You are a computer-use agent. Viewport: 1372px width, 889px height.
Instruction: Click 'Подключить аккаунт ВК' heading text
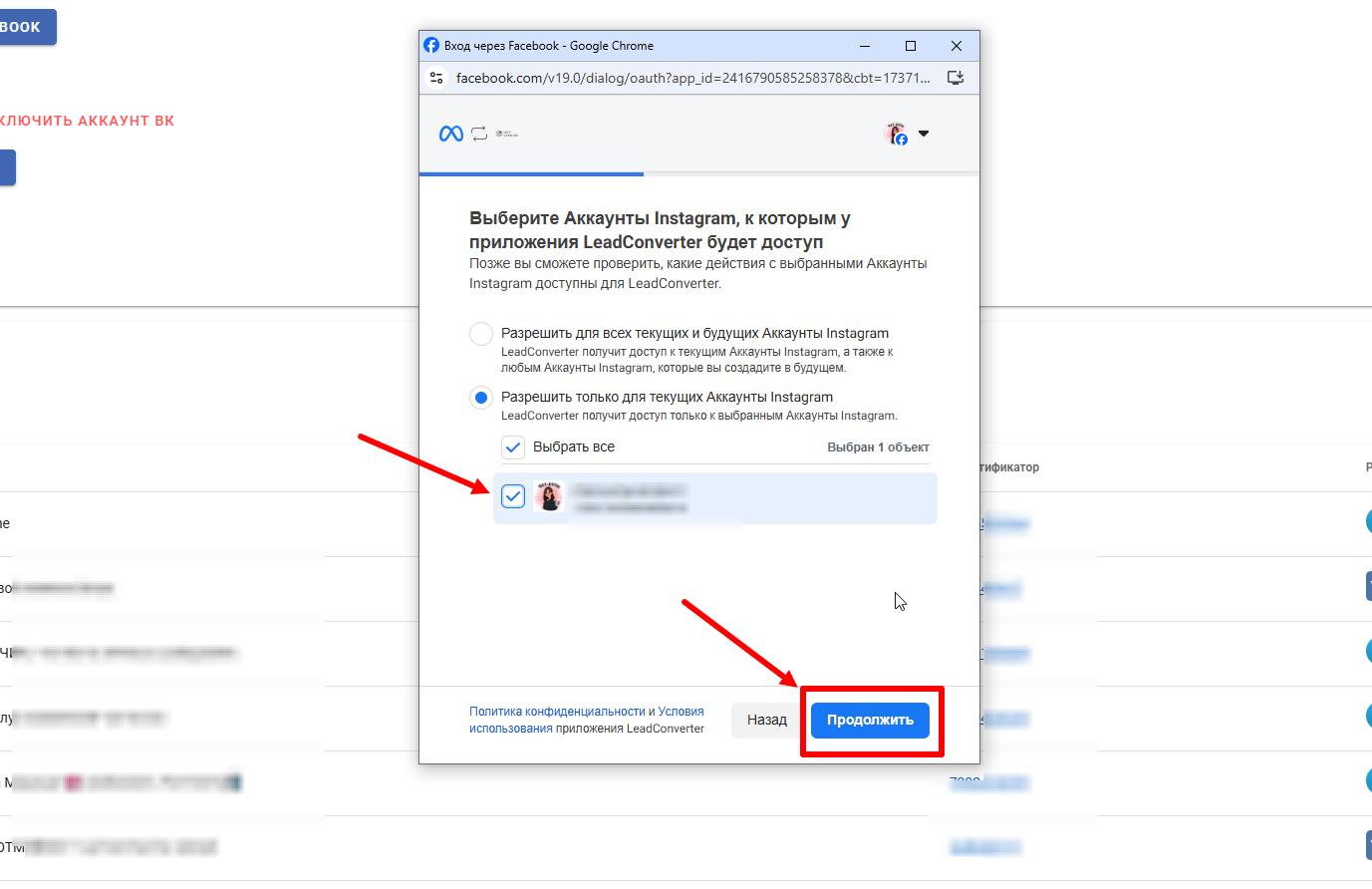click(x=88, y=121)
